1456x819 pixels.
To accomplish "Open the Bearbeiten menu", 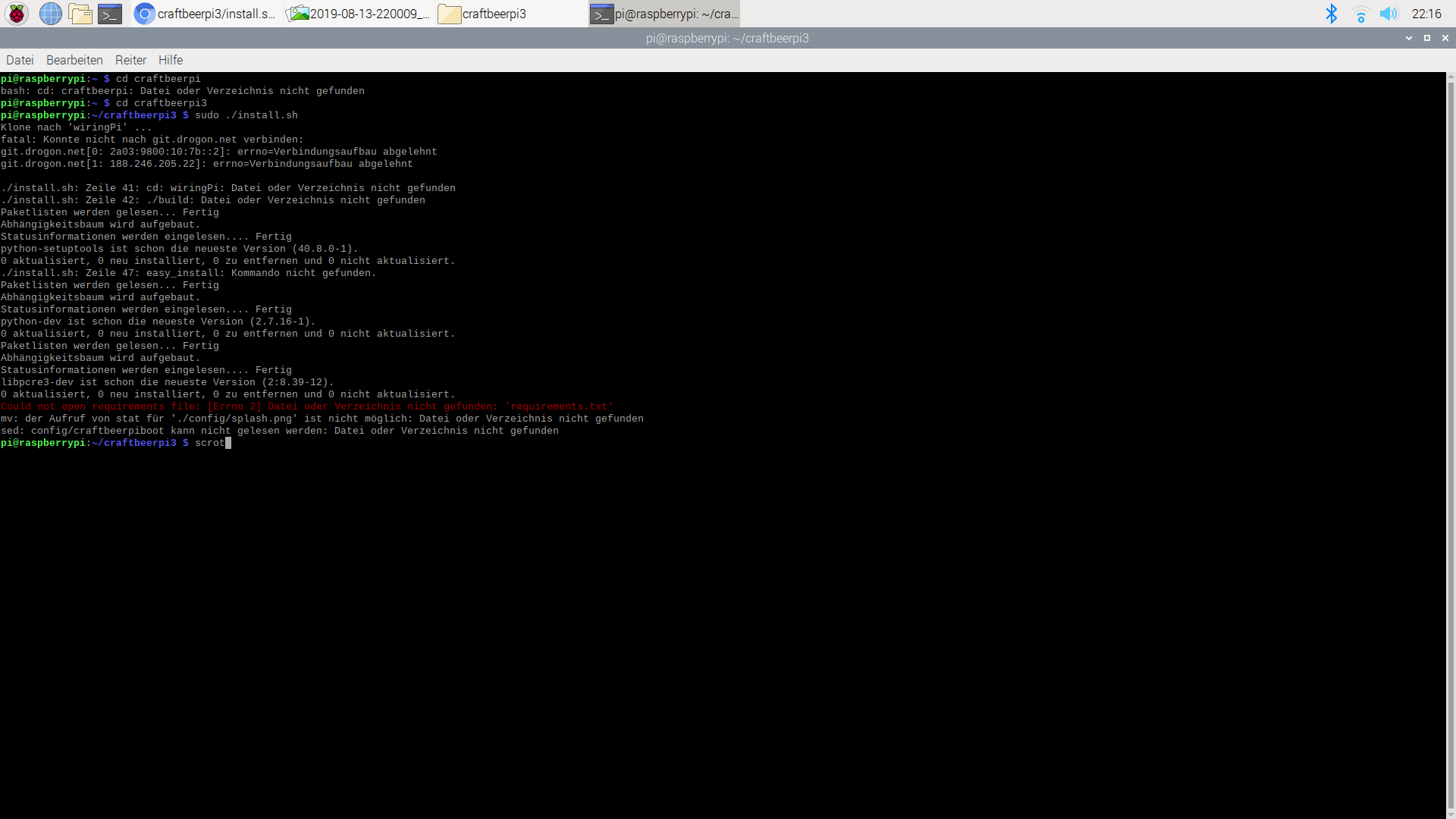I will [x=74, y=60].
